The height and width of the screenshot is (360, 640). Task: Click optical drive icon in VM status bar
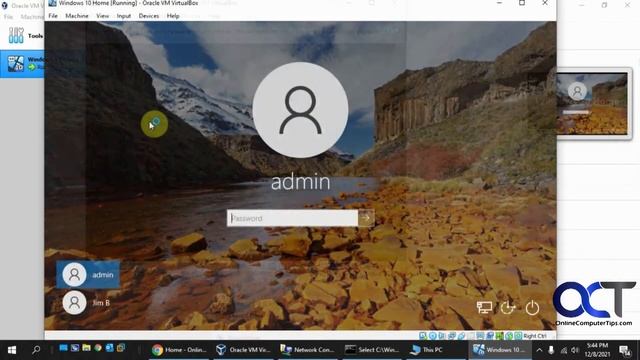(433, 336)
